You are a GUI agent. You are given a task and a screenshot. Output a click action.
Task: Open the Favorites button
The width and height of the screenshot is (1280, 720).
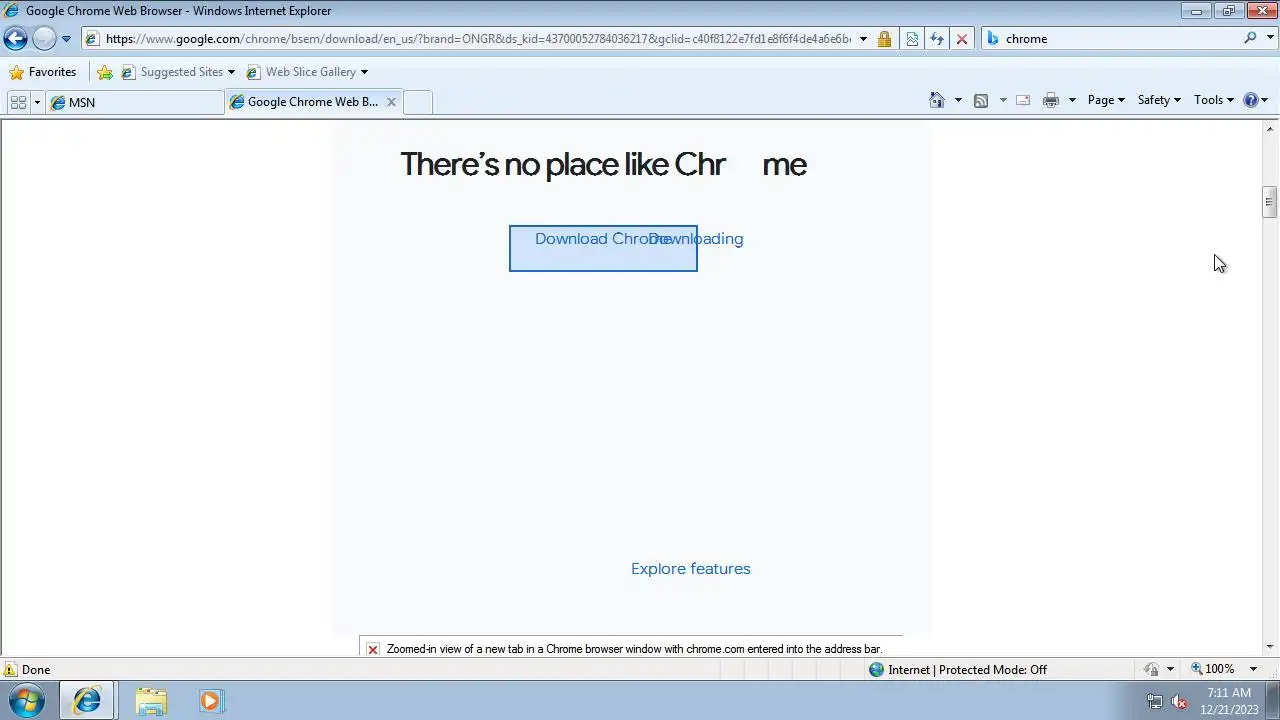click(42, 72)
